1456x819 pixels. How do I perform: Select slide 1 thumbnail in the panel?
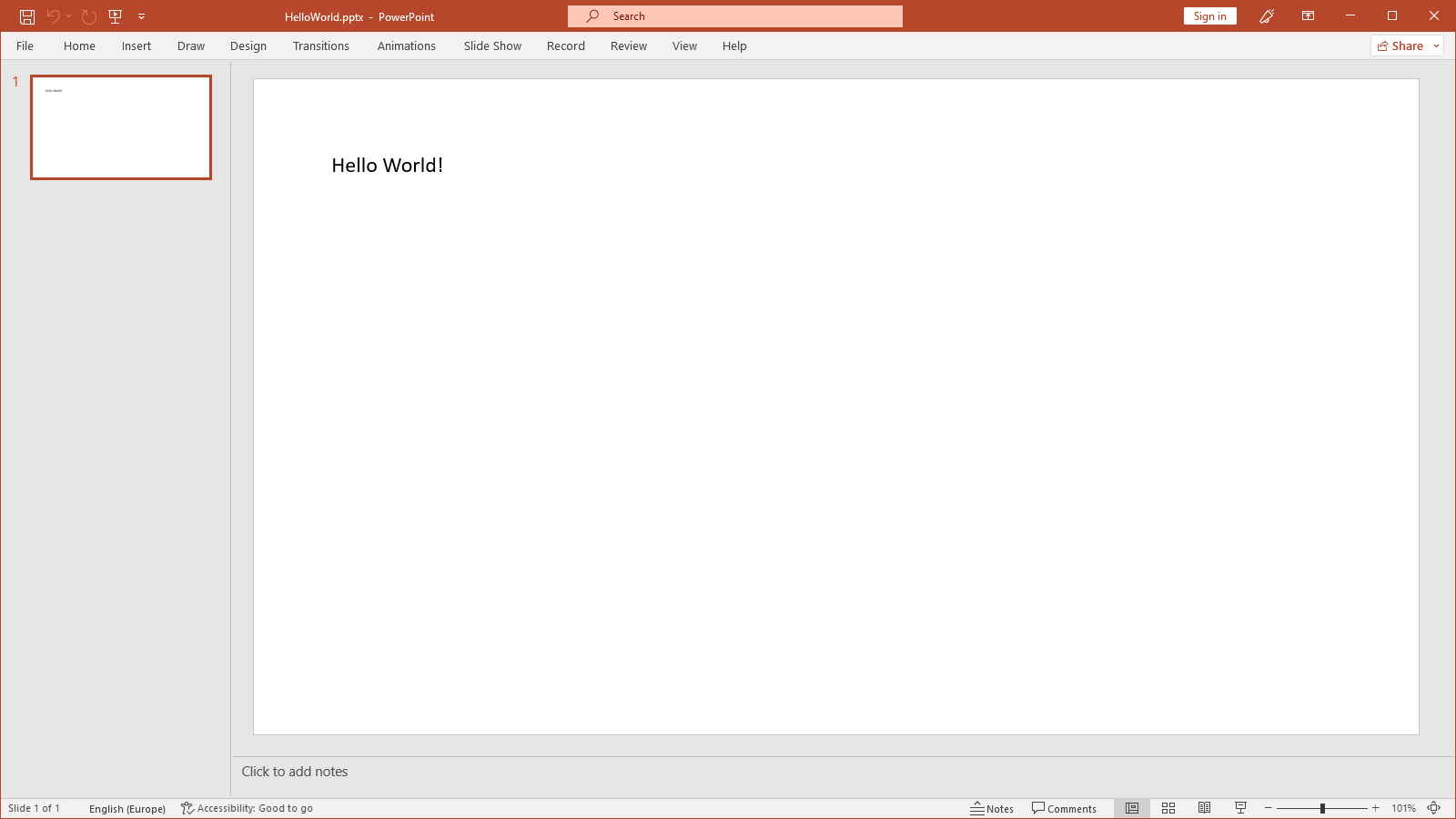pyautogui.click(x=121, y=127)
